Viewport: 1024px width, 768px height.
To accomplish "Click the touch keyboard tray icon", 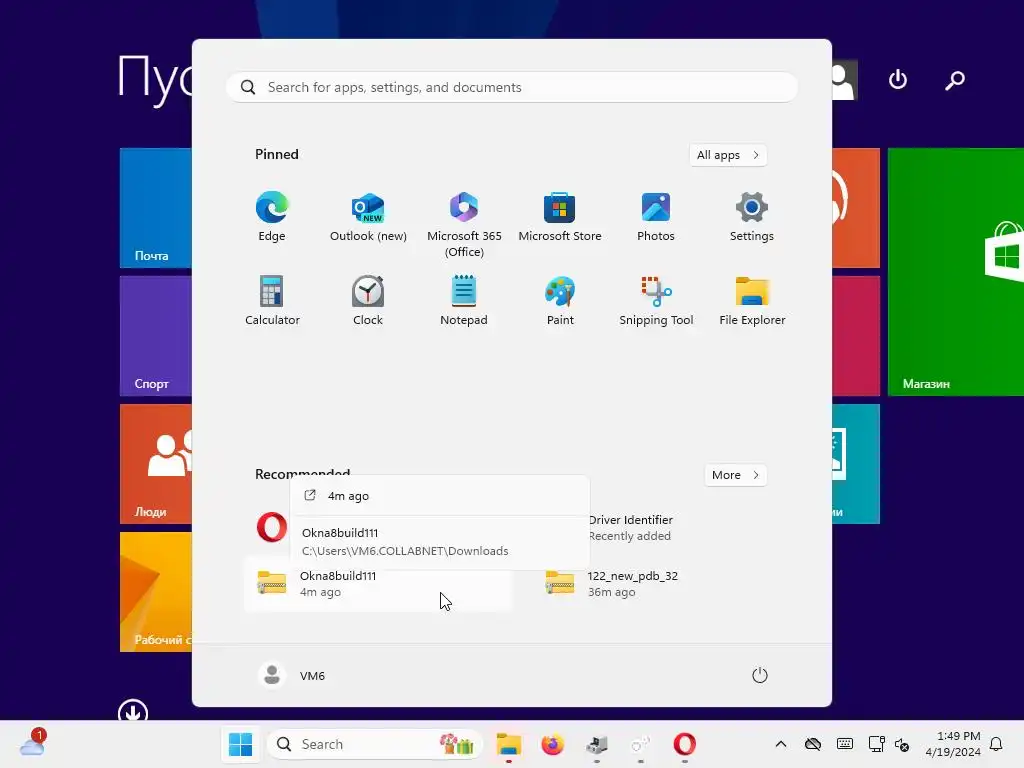I will click(844, 744).
